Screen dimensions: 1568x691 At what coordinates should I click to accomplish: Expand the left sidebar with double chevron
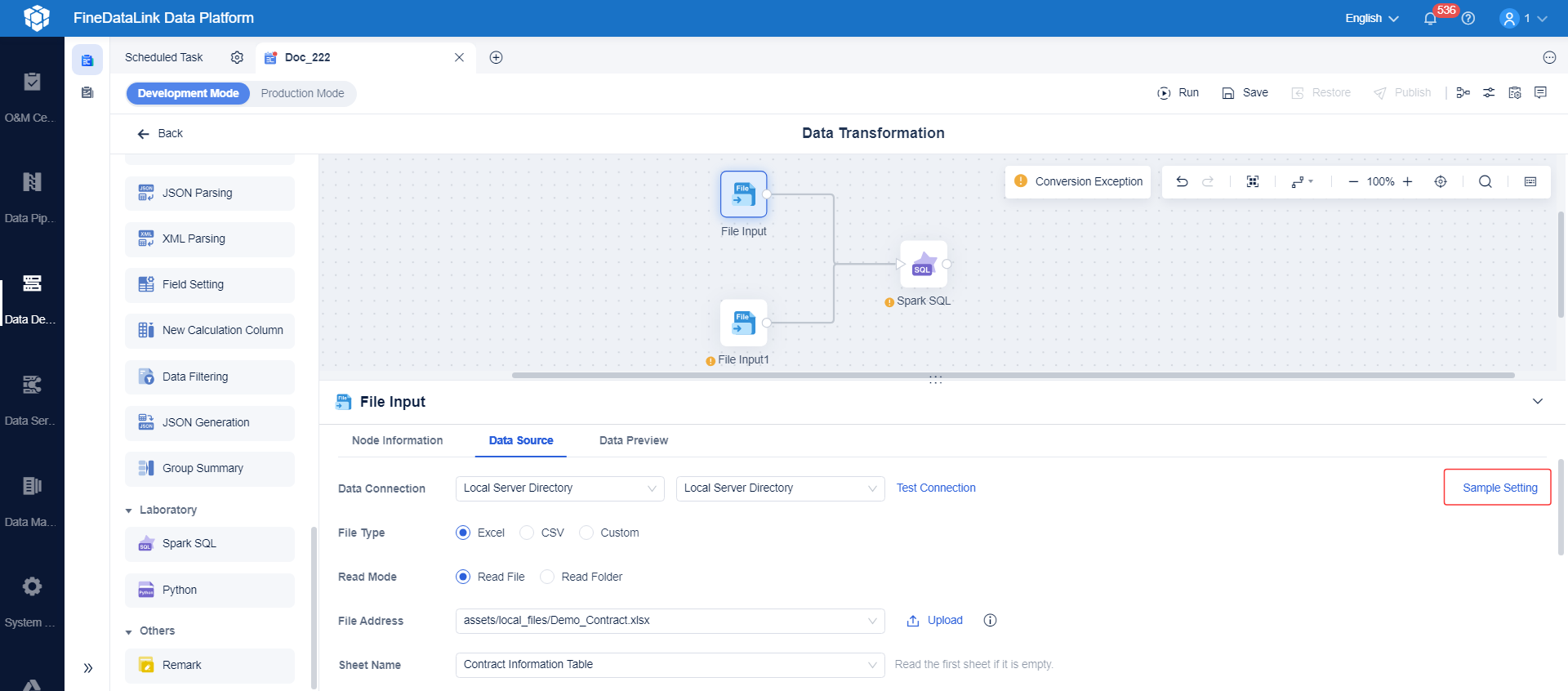pos(88,668)
